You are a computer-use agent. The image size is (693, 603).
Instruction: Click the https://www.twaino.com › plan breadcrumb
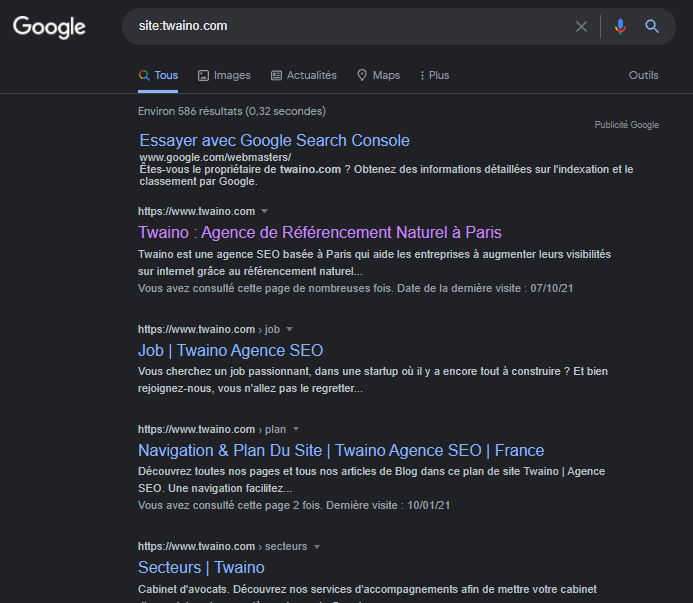coord(212,429)
